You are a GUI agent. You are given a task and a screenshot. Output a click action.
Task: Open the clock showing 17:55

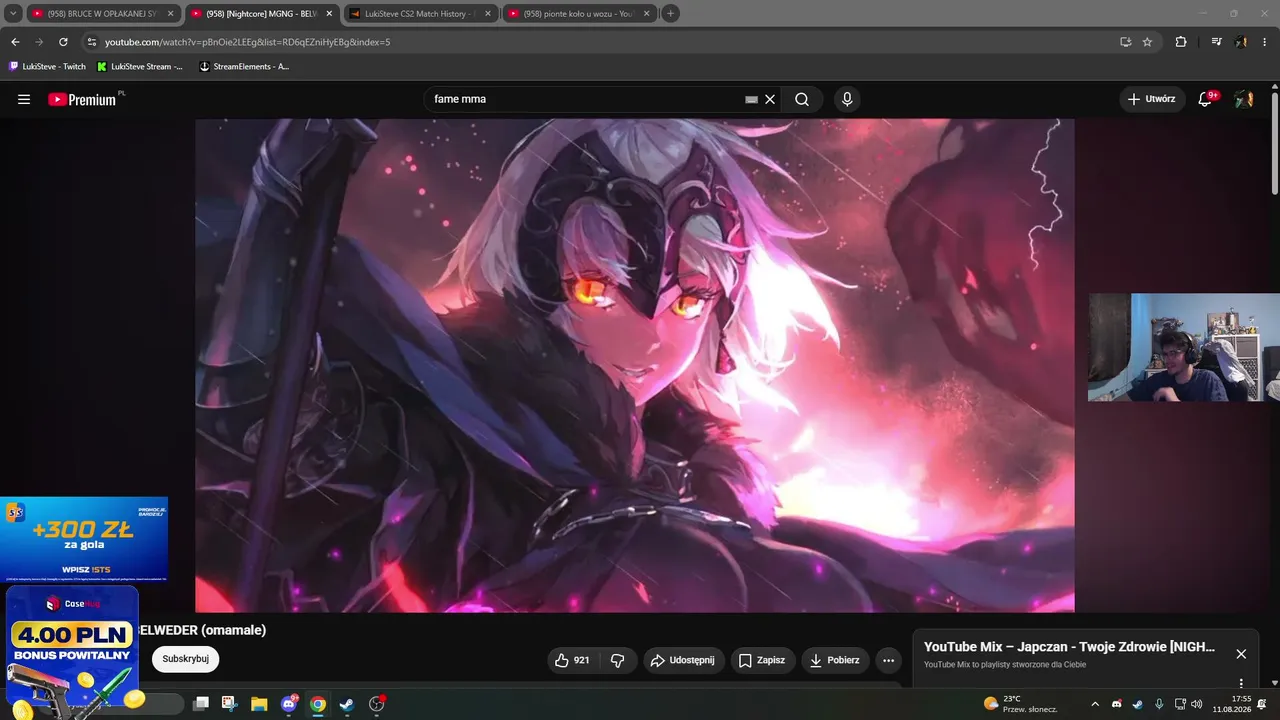point(1231,704)
